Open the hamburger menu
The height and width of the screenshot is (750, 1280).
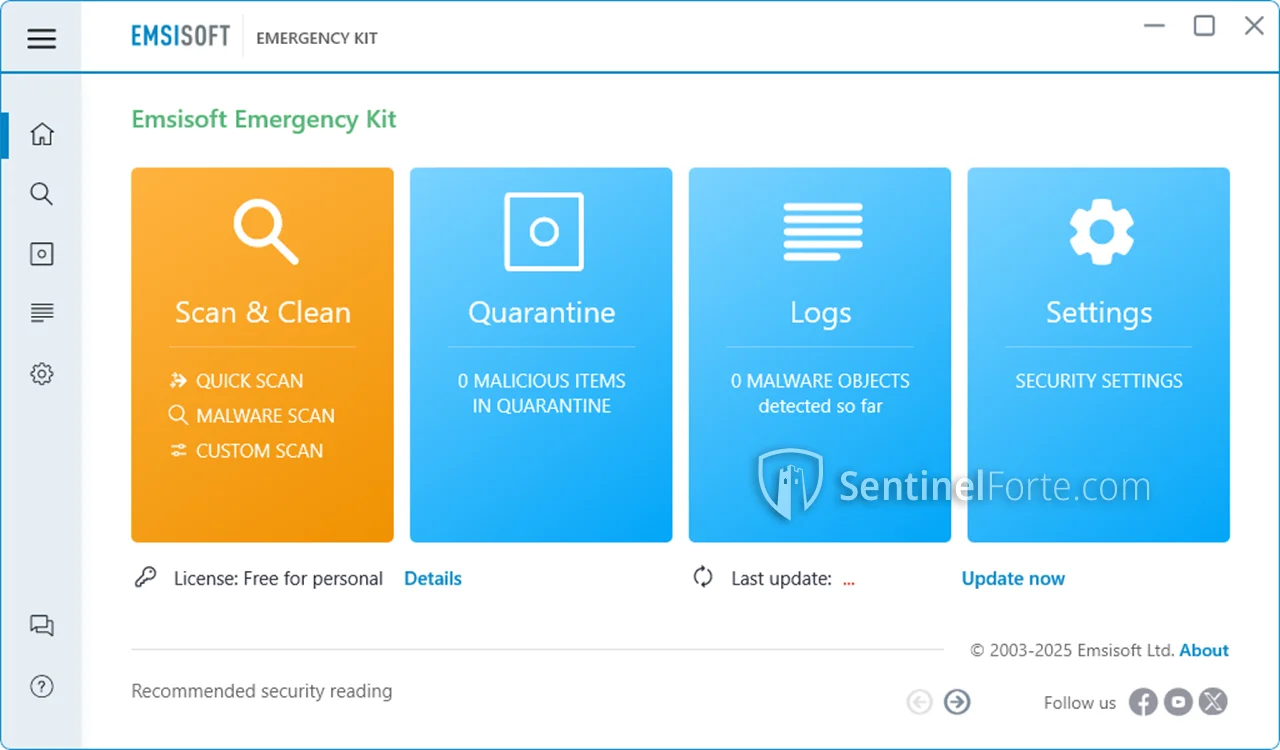click(41, 39)
